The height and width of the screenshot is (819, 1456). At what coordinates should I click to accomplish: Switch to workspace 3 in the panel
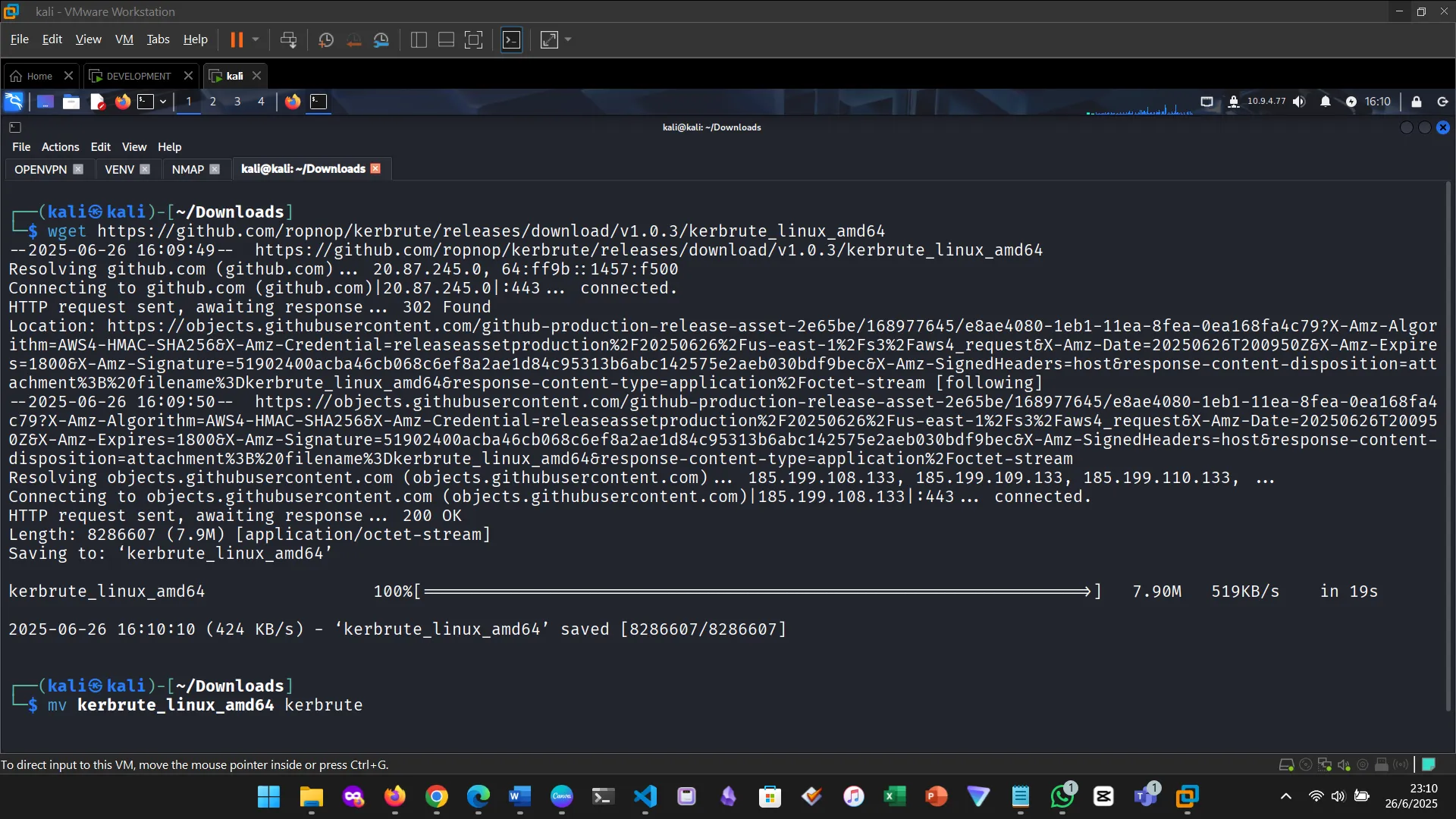(237, 101)
